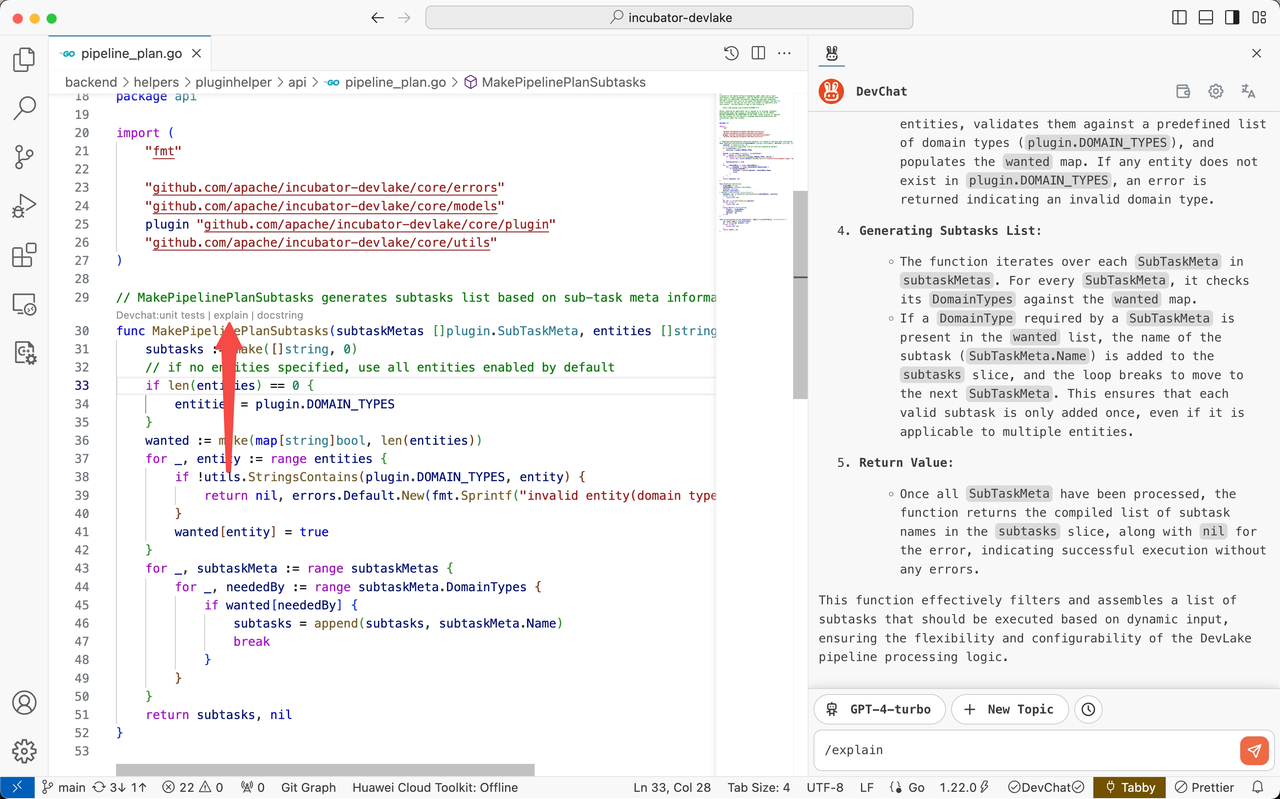Switch DevChat language translate icon
Image resolution: width=1280 pixels, height=799 pixels.
click(x=1248, y=91)
